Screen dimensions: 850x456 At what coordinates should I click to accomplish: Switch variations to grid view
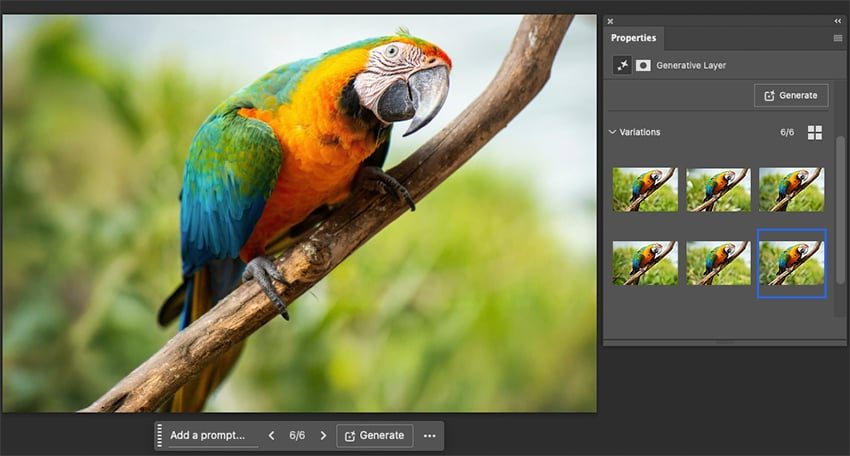[x=815, y=133]
